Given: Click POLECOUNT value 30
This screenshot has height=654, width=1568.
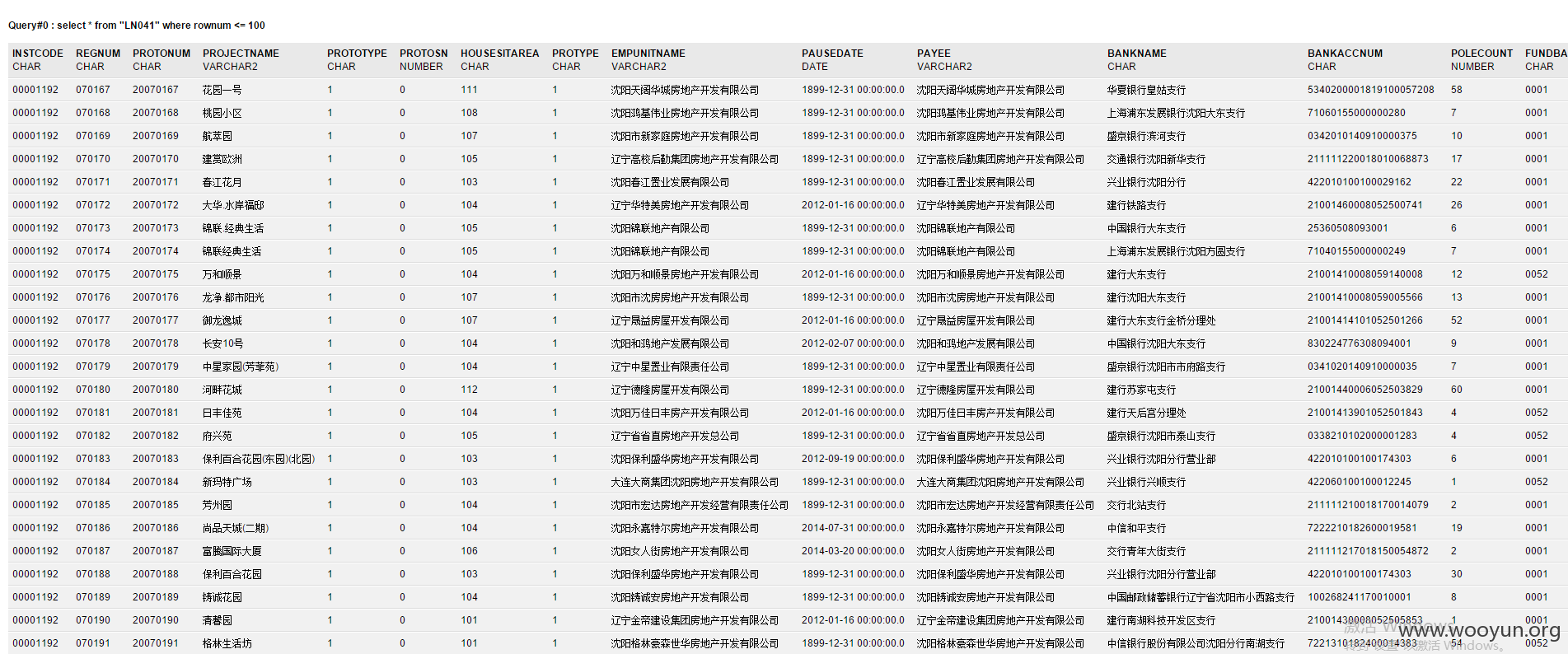Looking at the screenshot, I should pos(1457,574).
